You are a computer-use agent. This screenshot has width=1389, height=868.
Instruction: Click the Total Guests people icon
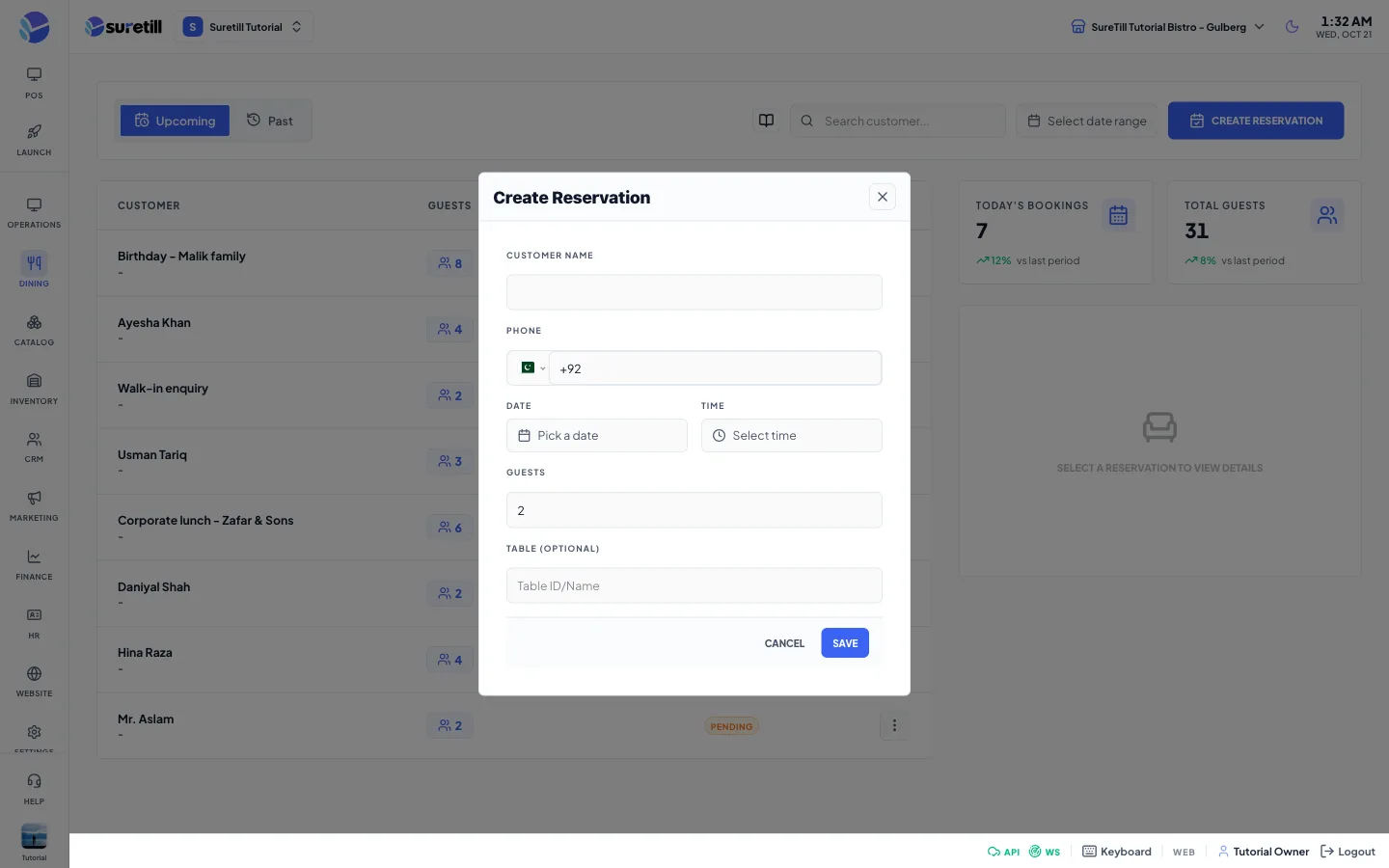coord(1327,215)
